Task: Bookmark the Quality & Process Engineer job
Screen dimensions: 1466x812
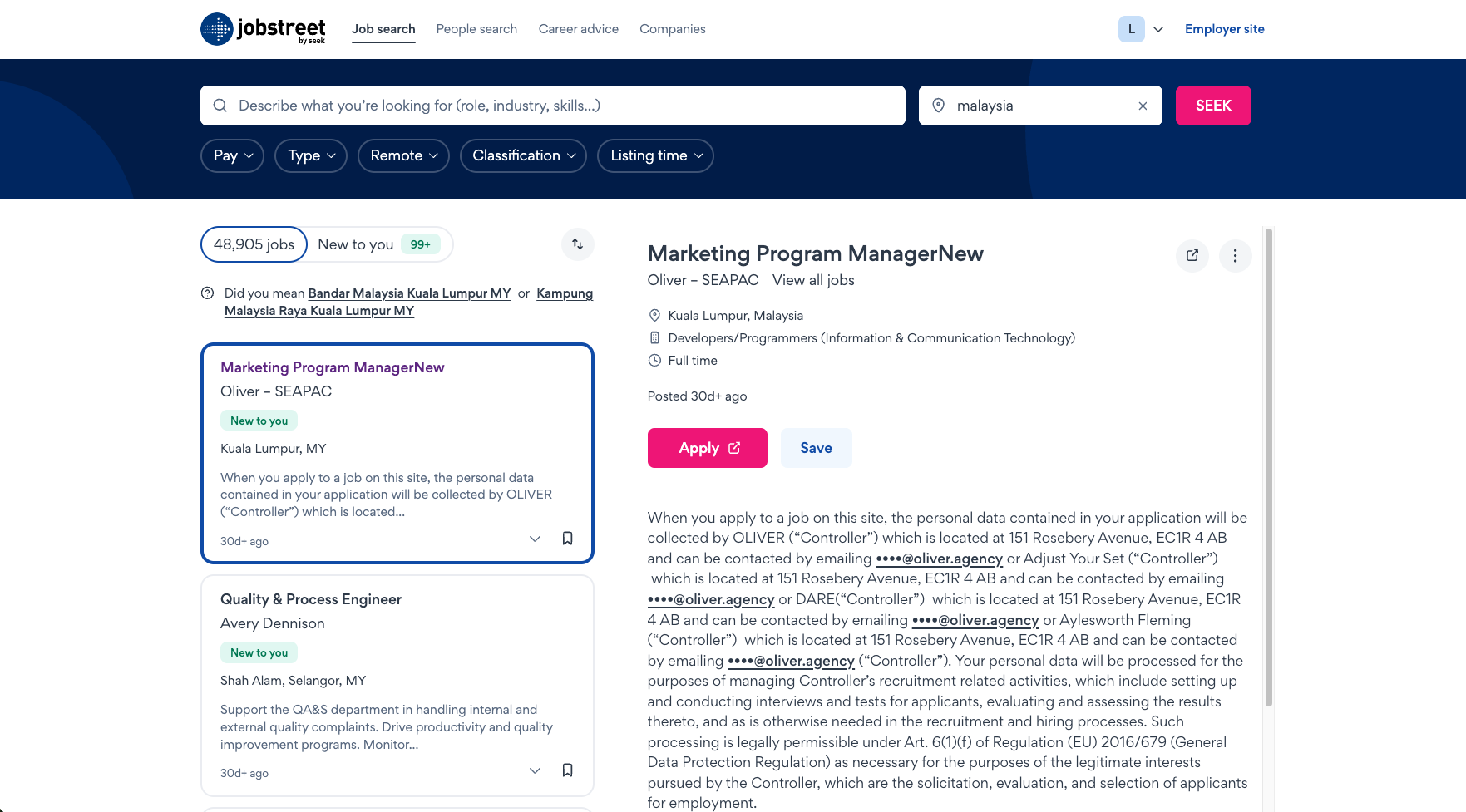Action: (567, 770)
